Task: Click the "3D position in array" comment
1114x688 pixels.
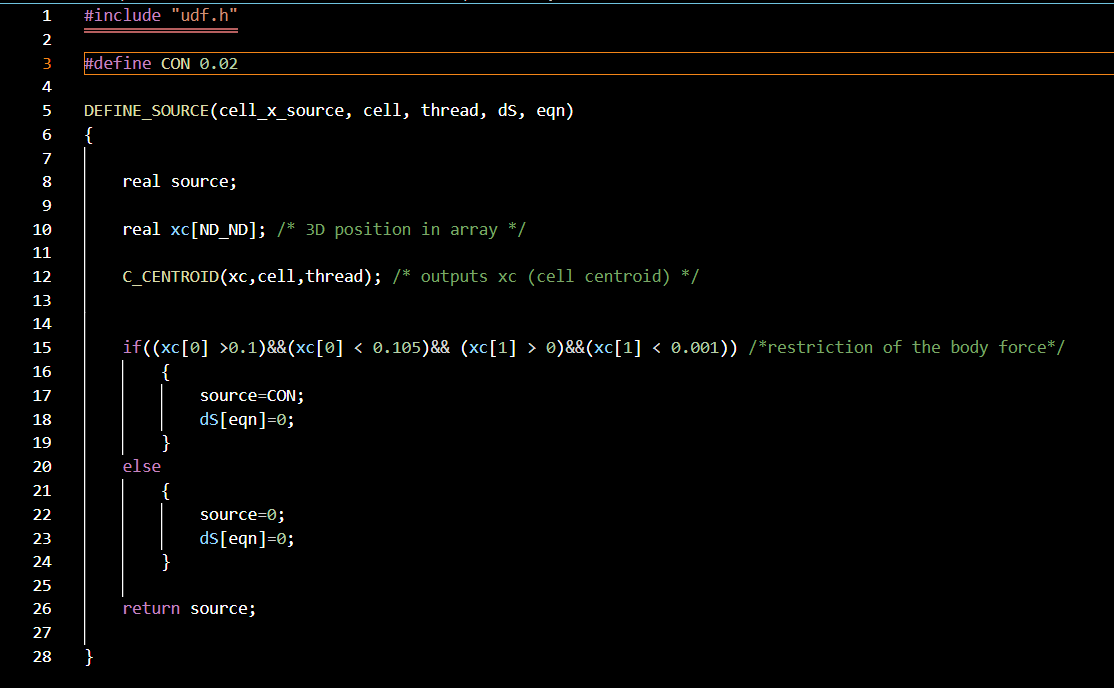Action: pos(401,230)
